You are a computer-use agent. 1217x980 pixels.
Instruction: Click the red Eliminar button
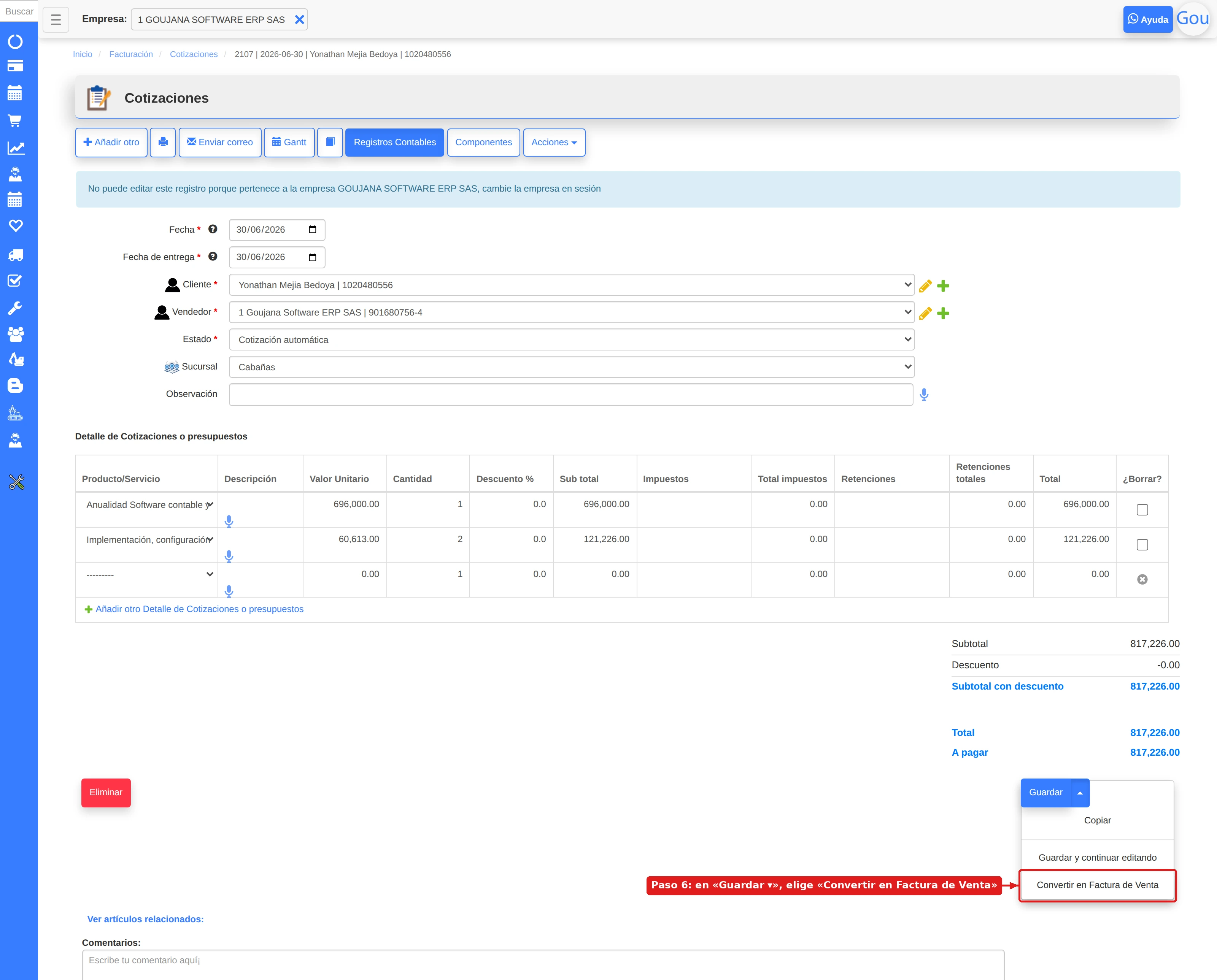(x=106, y=793)
